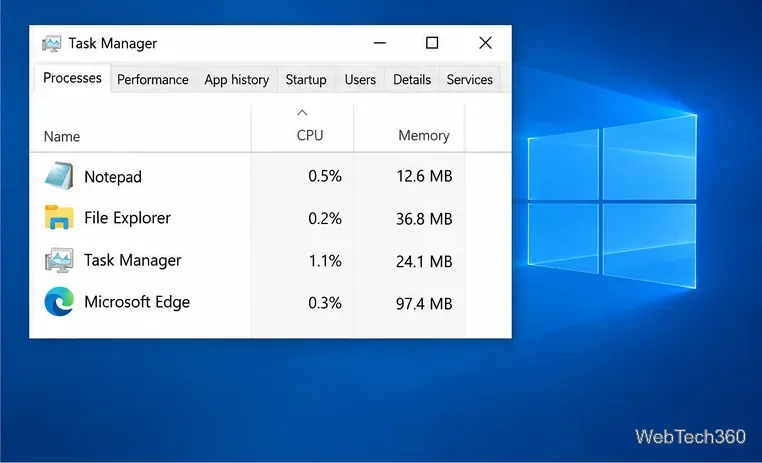Select the Notepad process name
The width and height of the screenshot is (762, 463).
113,177
